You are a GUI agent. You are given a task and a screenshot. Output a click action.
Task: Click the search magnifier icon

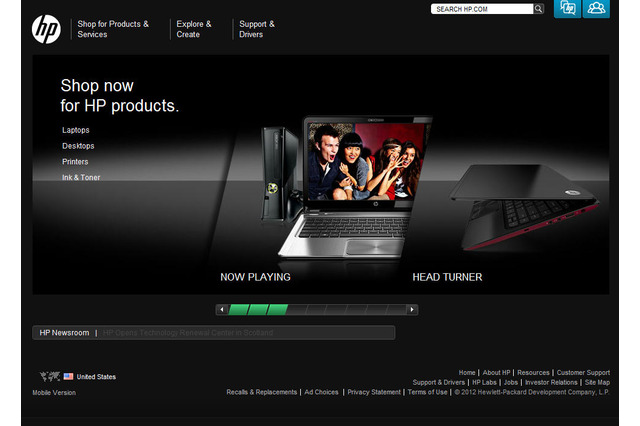(539, 9)
